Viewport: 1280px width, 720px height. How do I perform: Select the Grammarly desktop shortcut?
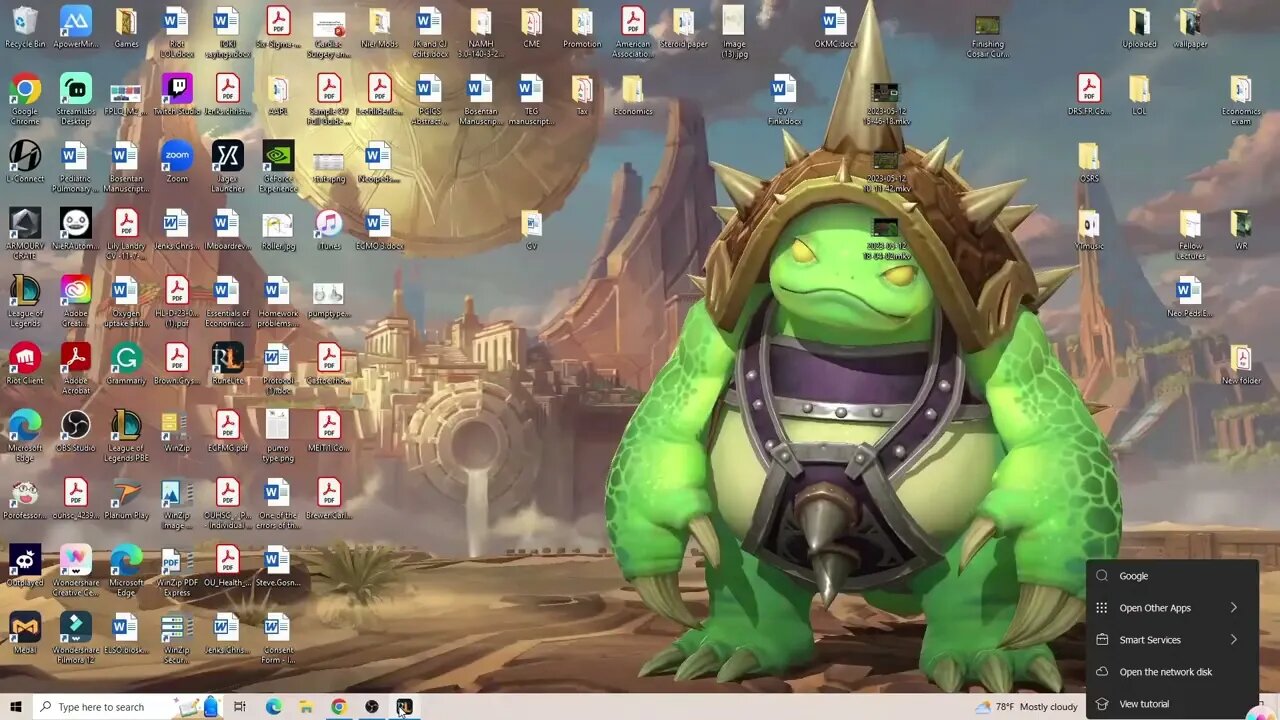tap(126, 363)
